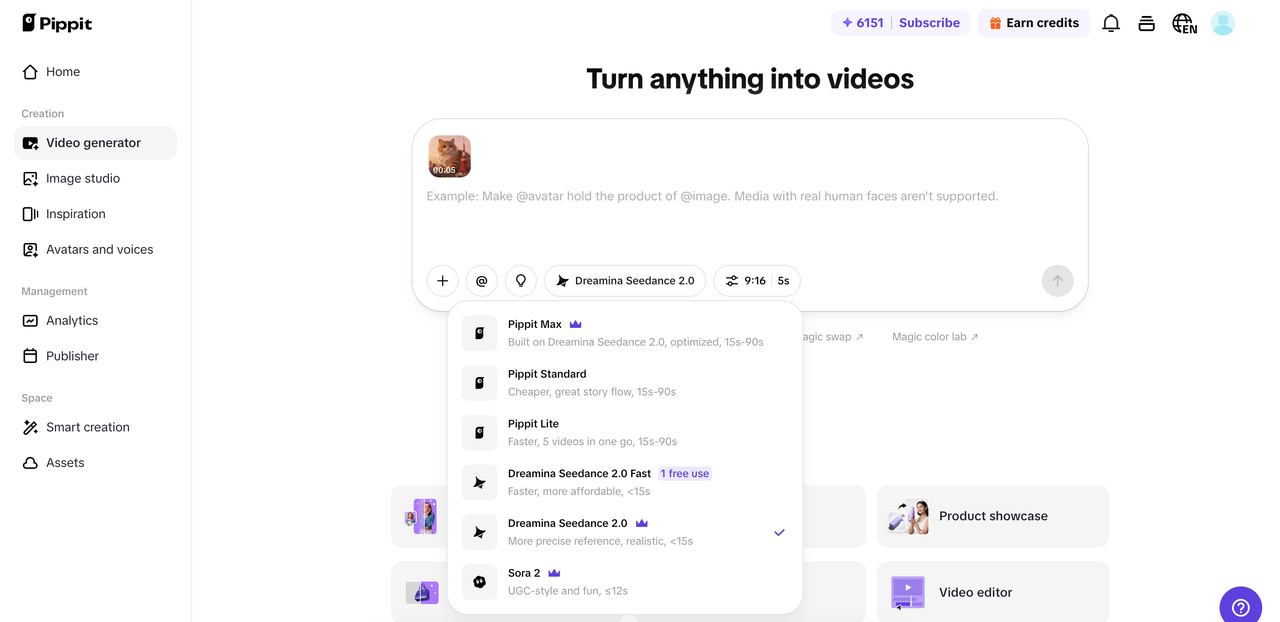Click the Video editor card icon
The image size is (1280, 622).
908,592
